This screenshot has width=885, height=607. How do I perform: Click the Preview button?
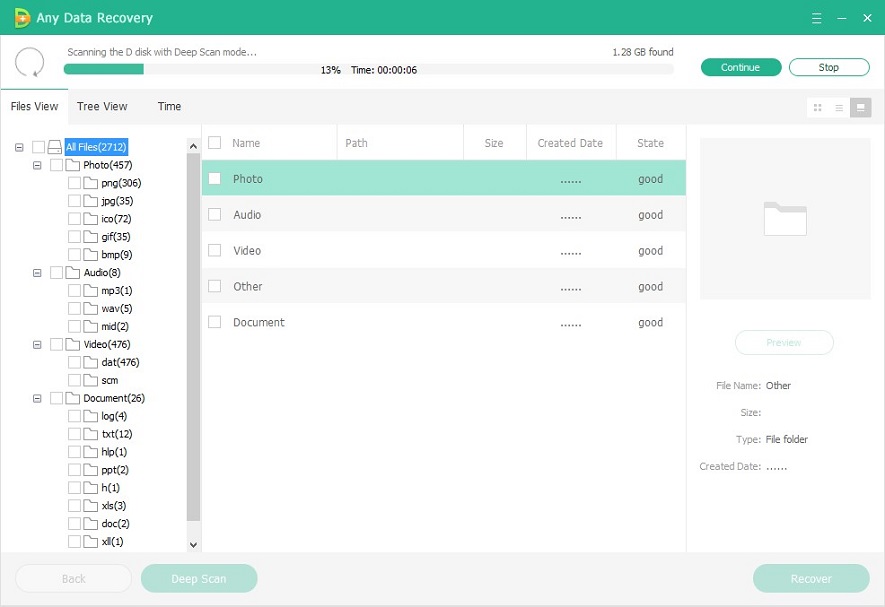pos(784,343)
